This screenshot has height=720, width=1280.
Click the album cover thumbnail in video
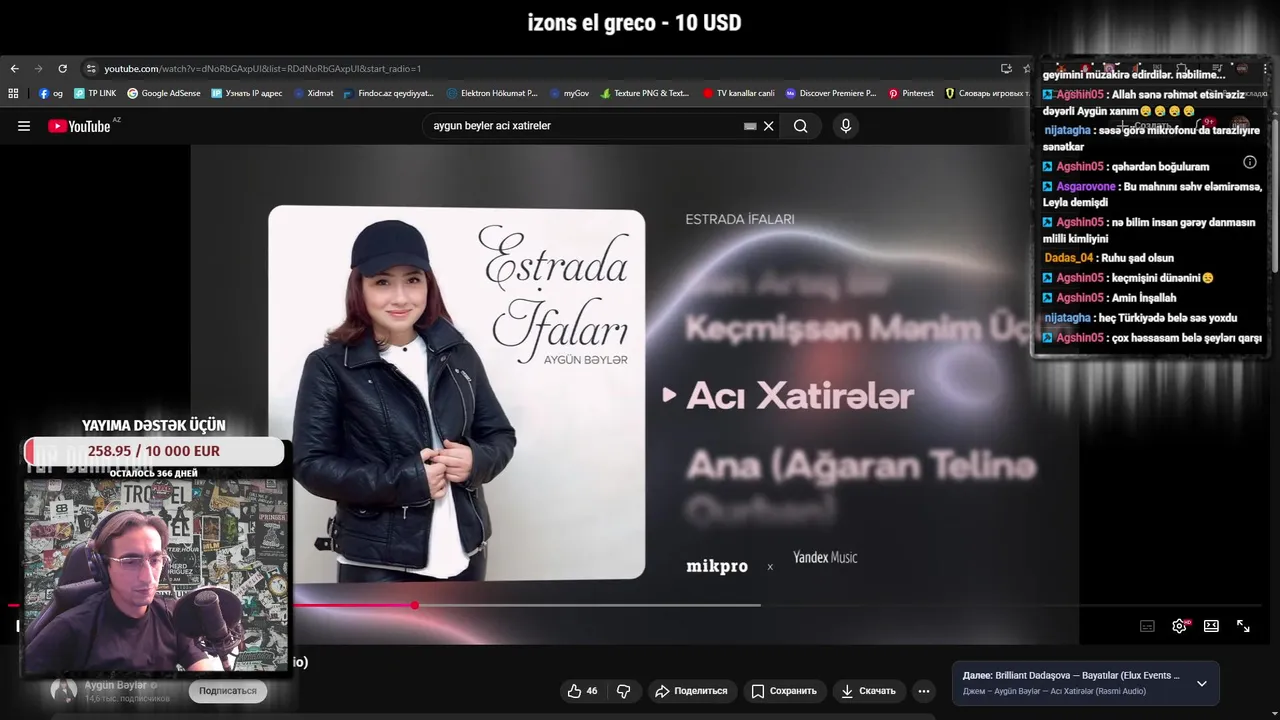click(x=457, y=393)
